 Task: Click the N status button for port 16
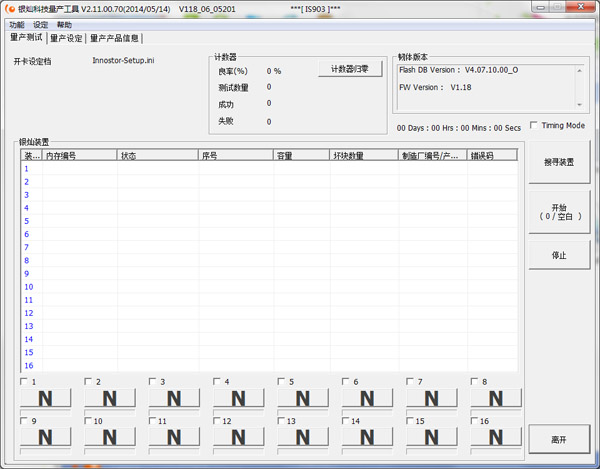(496, 437)
